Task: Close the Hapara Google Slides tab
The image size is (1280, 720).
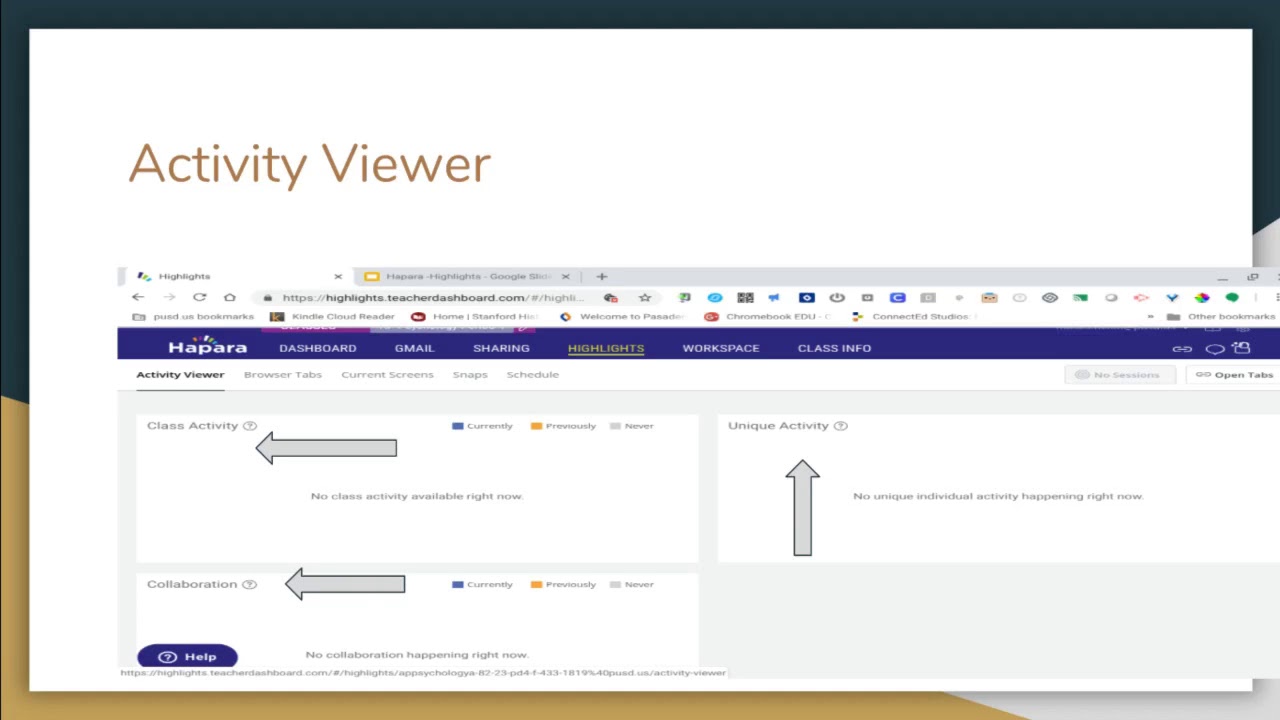Action: 565,276
